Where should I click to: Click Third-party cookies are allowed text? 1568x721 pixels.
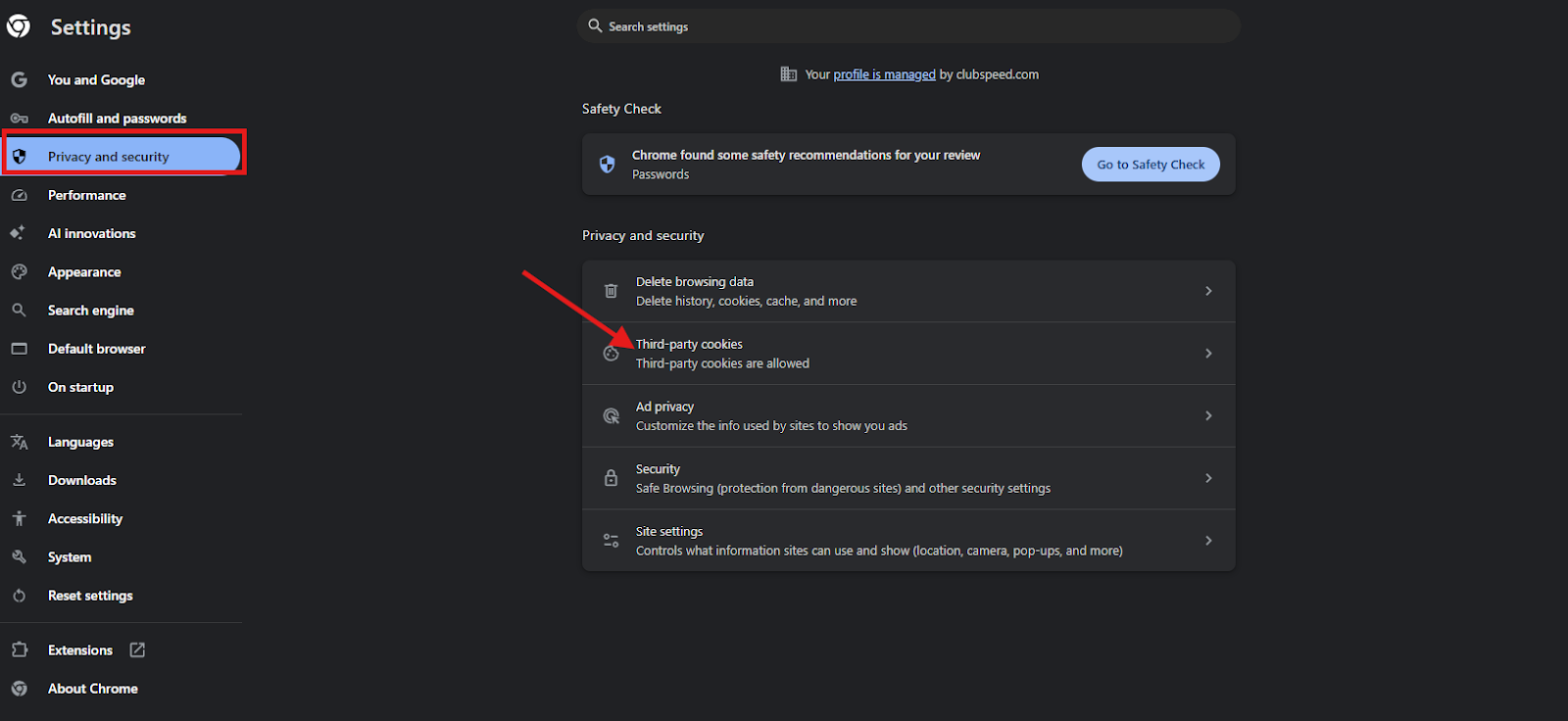point(722,363)
